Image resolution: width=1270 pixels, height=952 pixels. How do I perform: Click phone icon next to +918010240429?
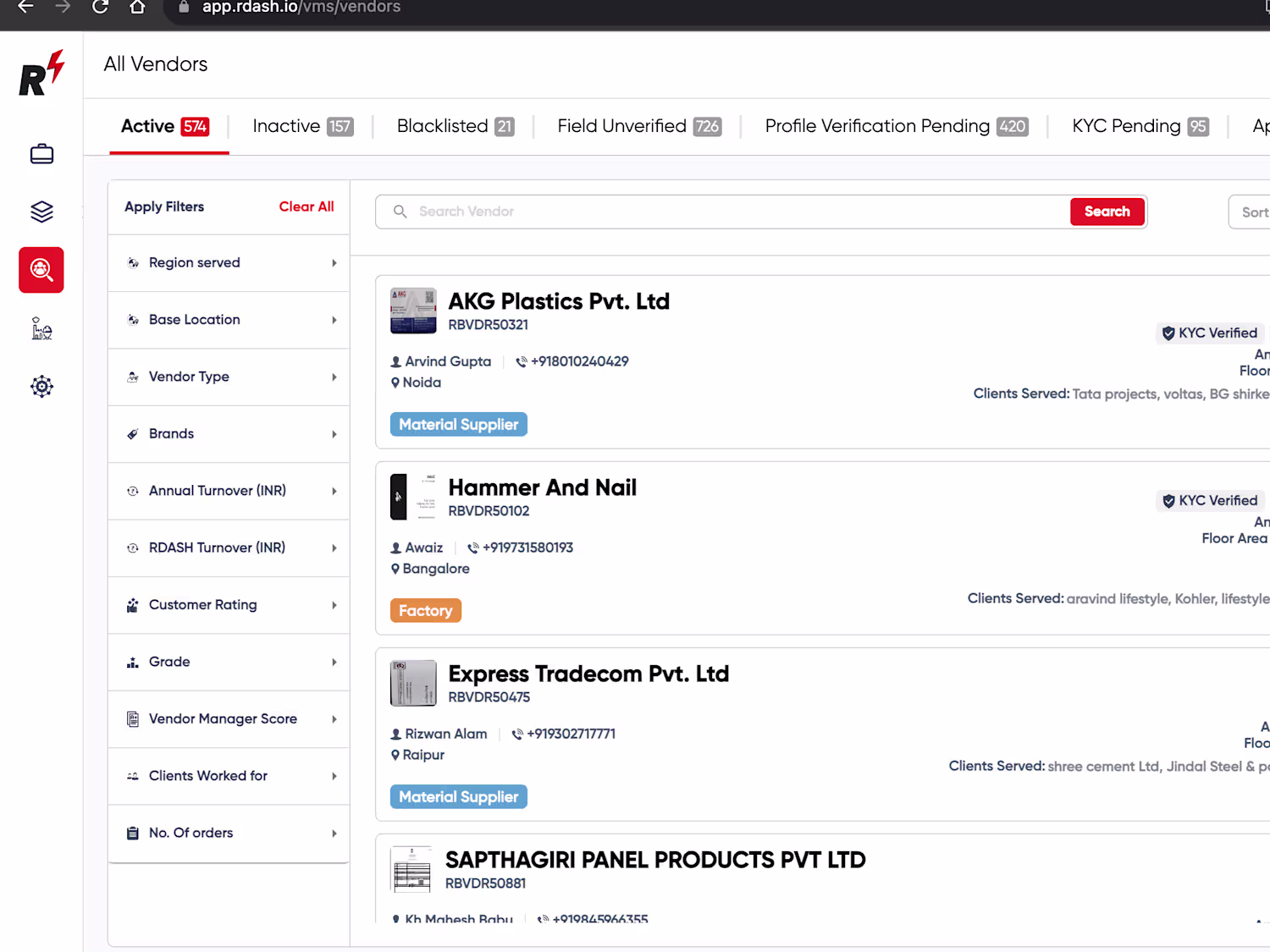click(x=522, y=361)
